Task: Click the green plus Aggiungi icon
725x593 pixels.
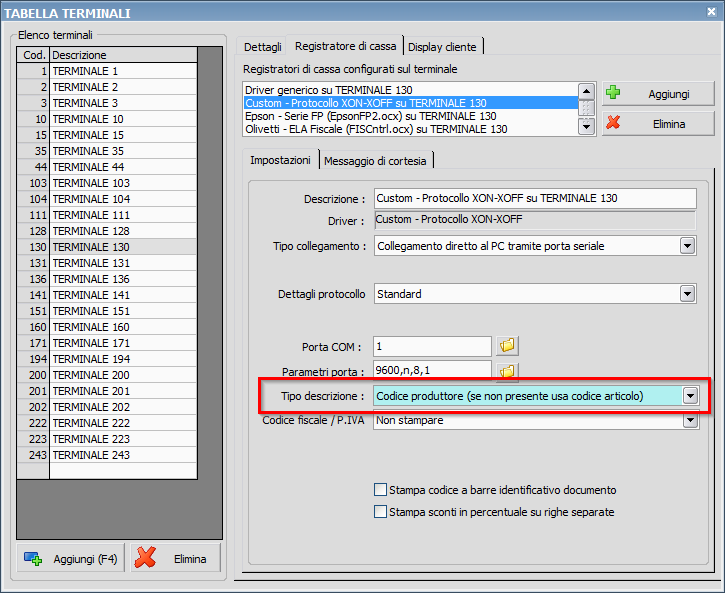Action: pos(613,92)
